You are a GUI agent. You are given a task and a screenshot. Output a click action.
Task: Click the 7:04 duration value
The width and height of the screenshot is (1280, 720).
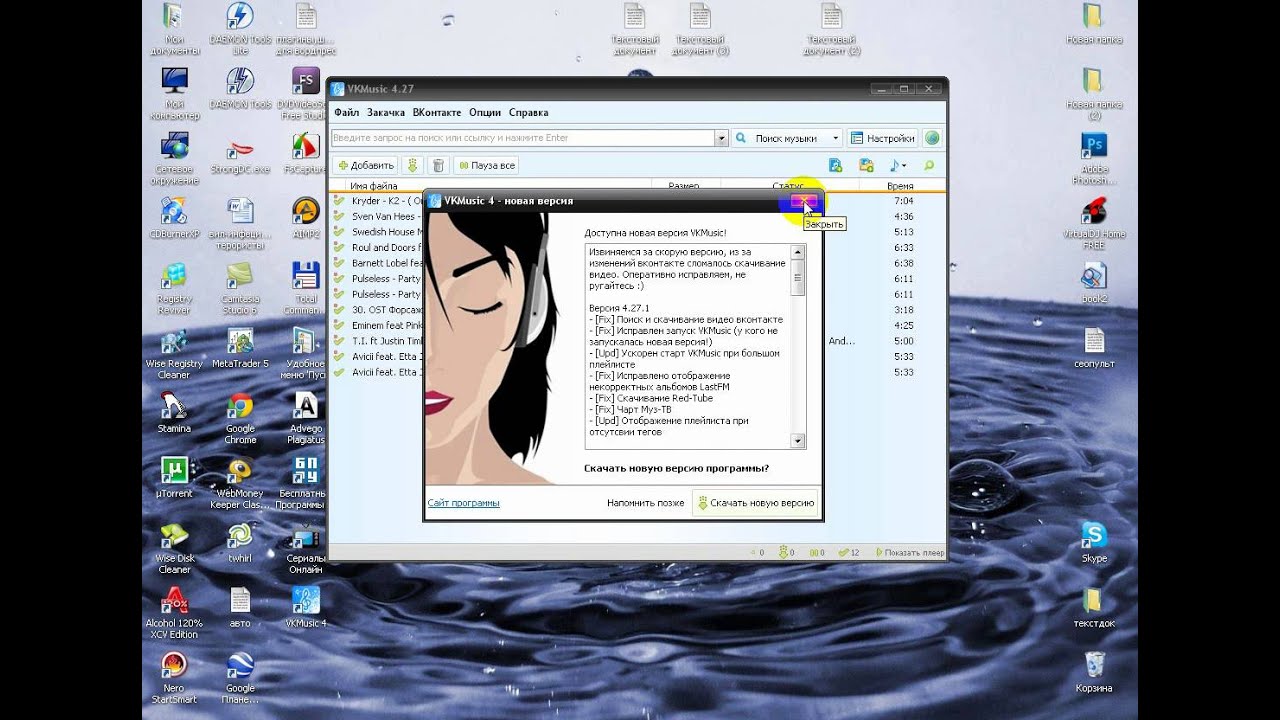[x=903, y=200]
